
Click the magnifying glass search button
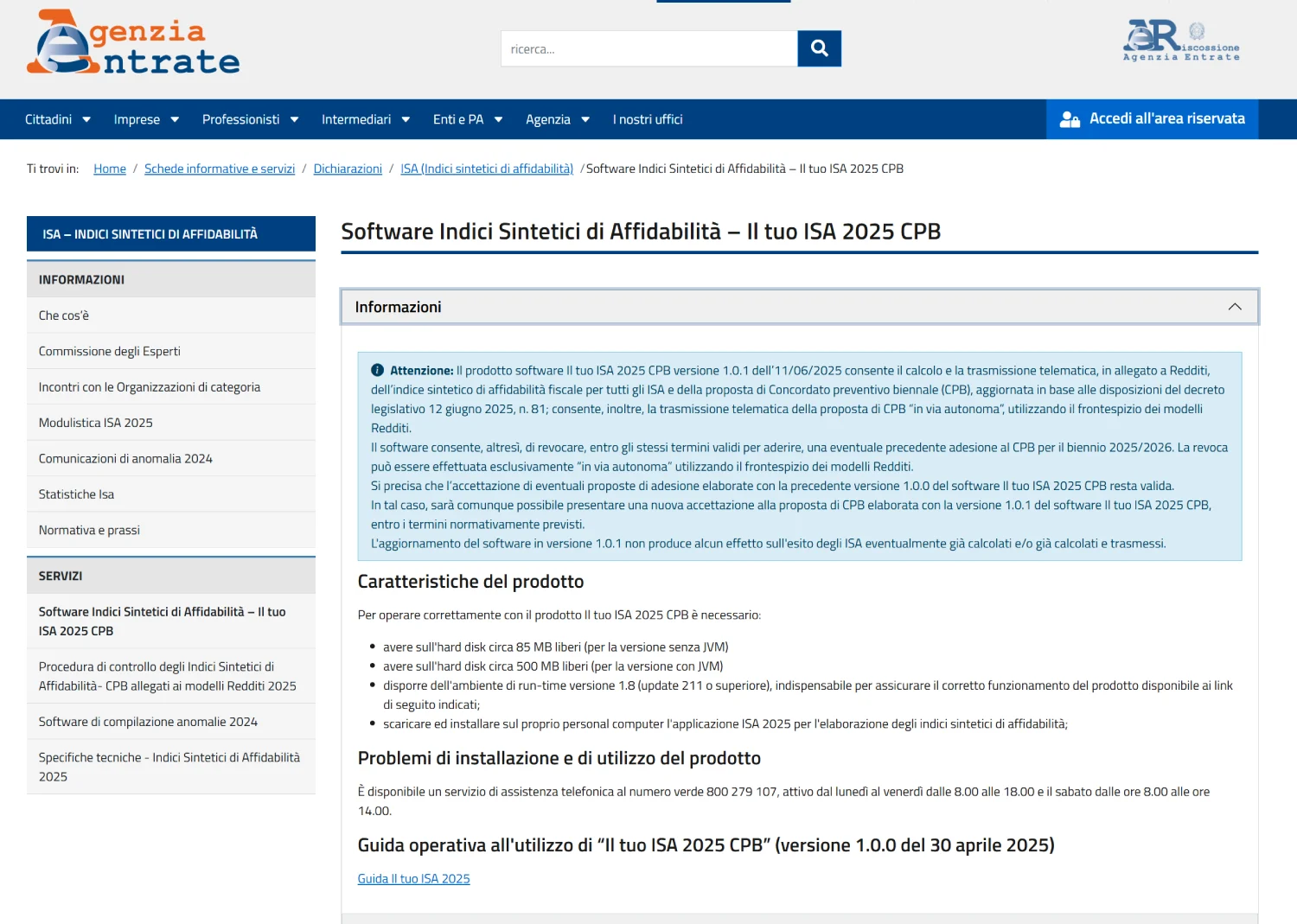coord(819,49)
